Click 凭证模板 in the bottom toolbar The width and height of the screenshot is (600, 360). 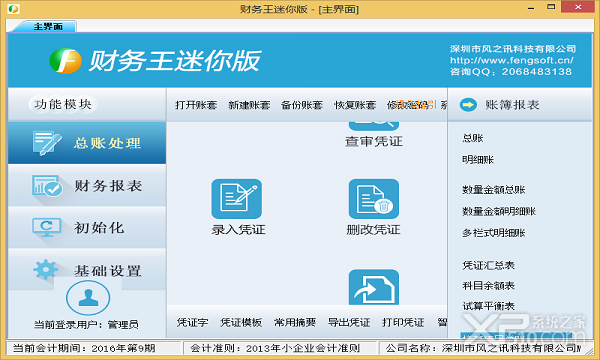(241, 323)
